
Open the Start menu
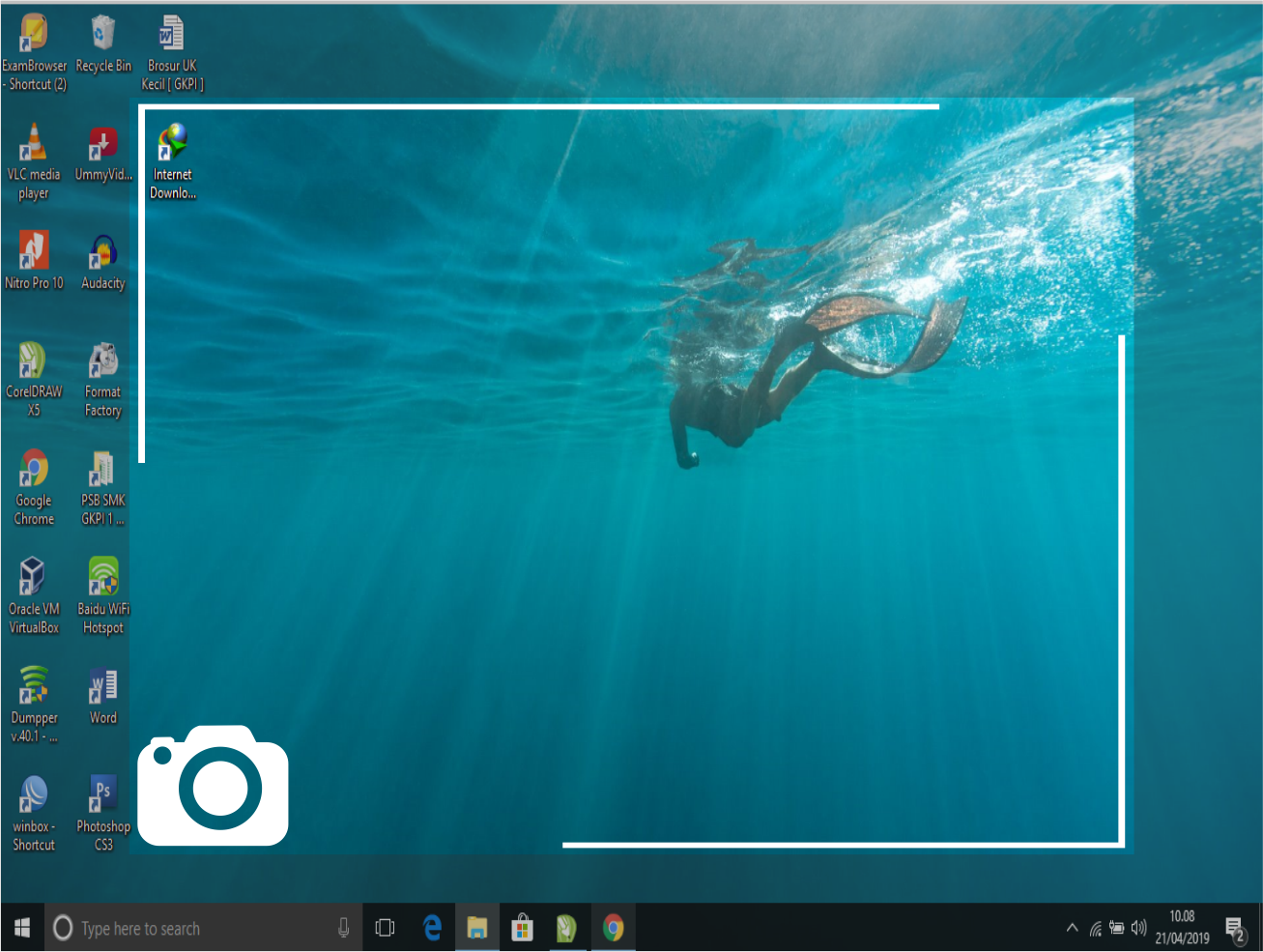pos(20,926)
